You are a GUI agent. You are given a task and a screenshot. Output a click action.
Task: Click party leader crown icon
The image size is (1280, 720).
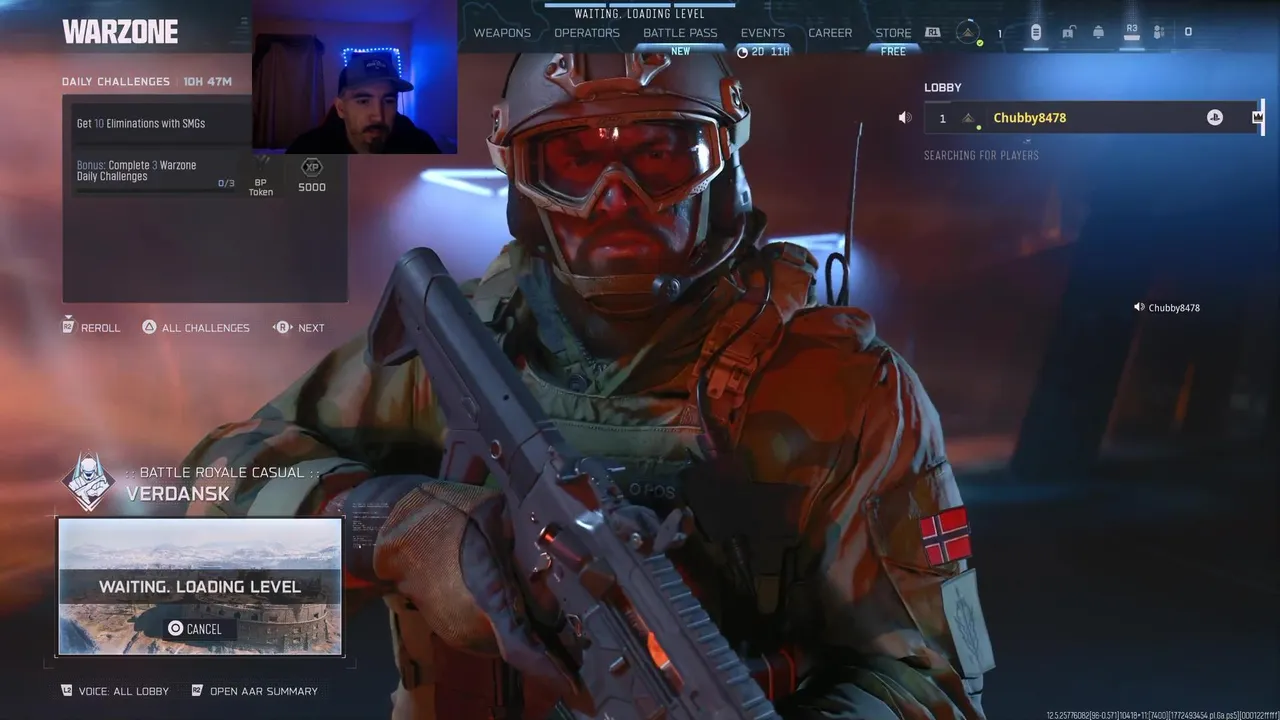point(1257,118)
